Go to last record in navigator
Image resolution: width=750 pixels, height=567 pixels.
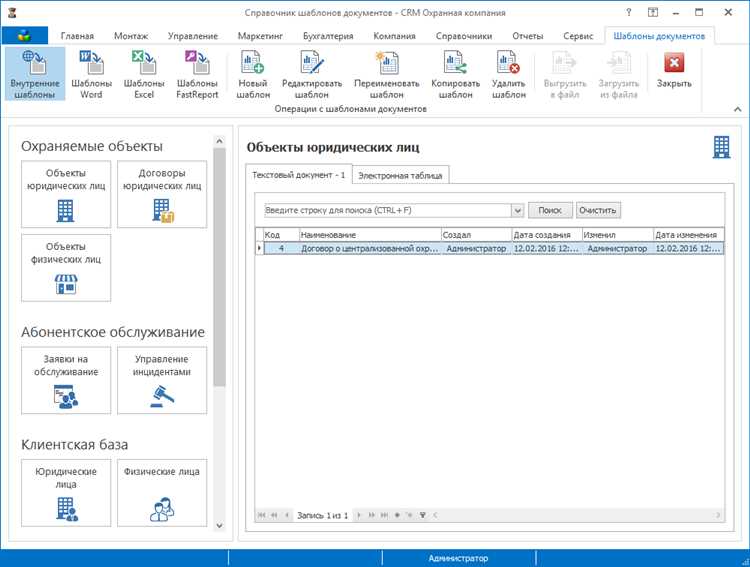(384, 515)
